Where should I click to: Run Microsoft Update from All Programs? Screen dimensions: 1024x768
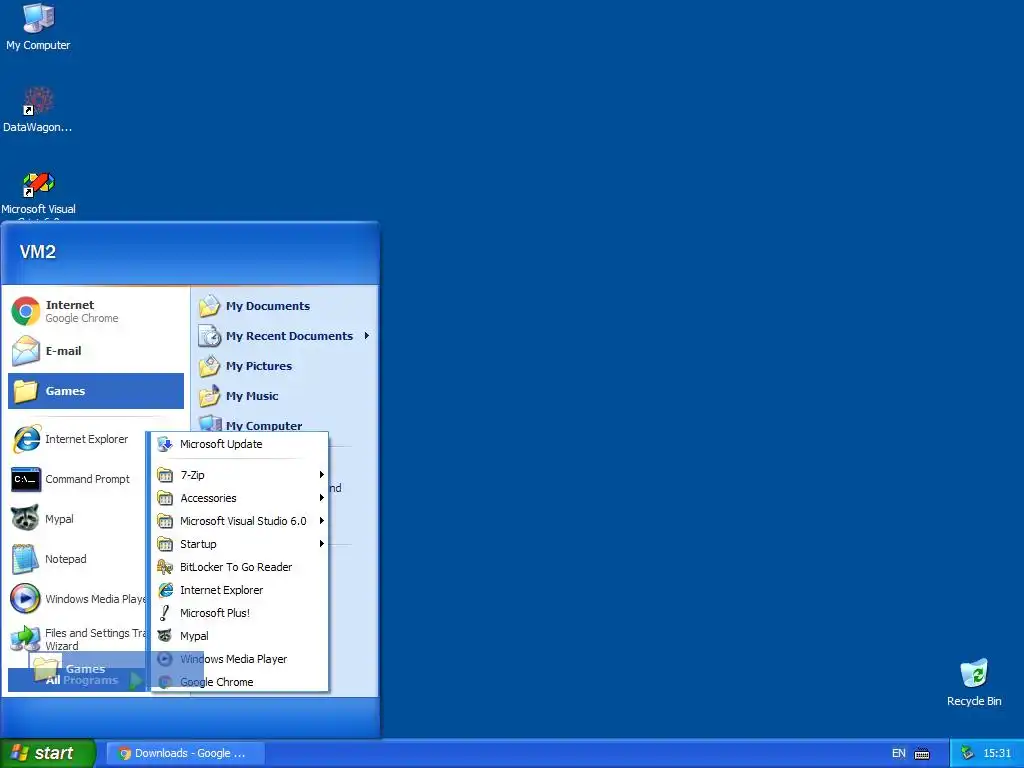[x=240, y=444]
